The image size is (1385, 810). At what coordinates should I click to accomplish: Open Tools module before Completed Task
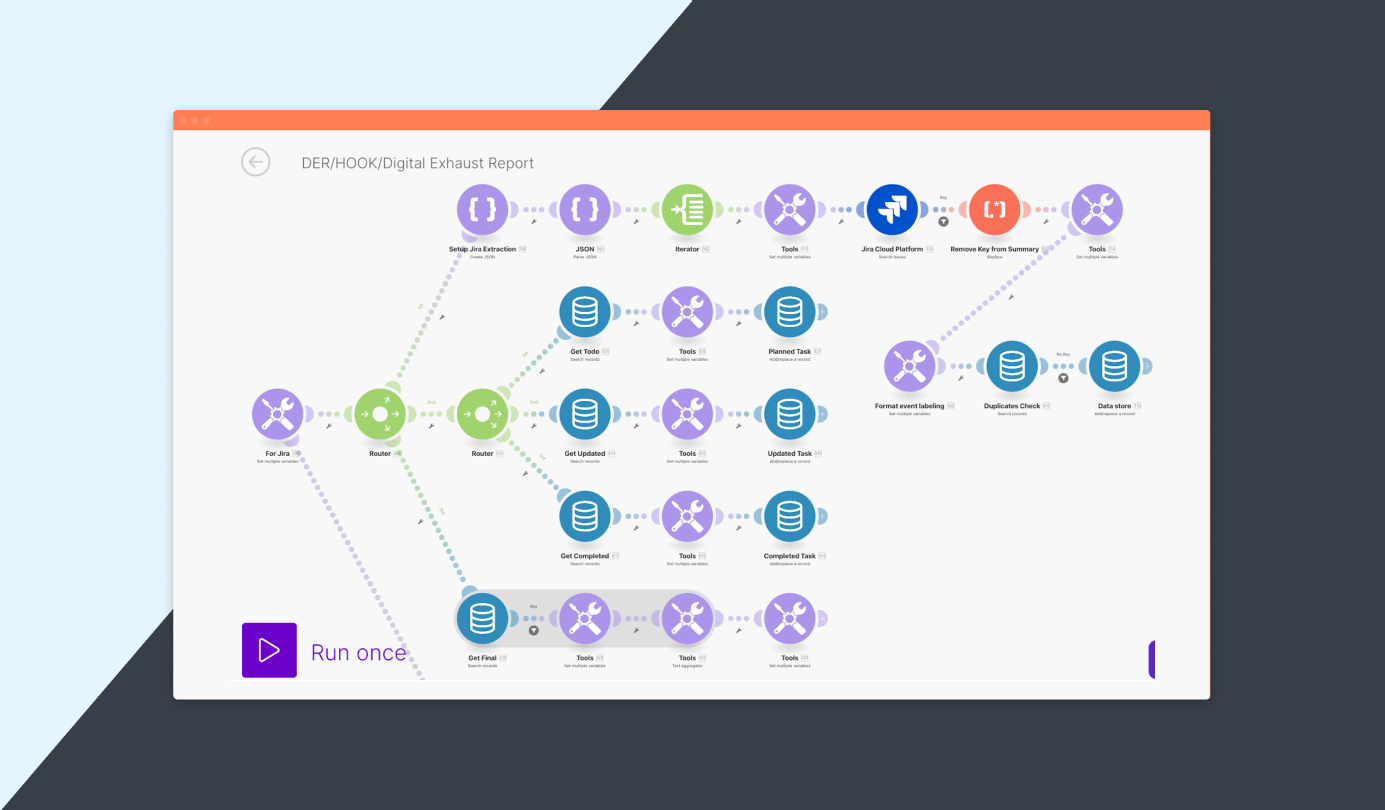coord(688,516)
